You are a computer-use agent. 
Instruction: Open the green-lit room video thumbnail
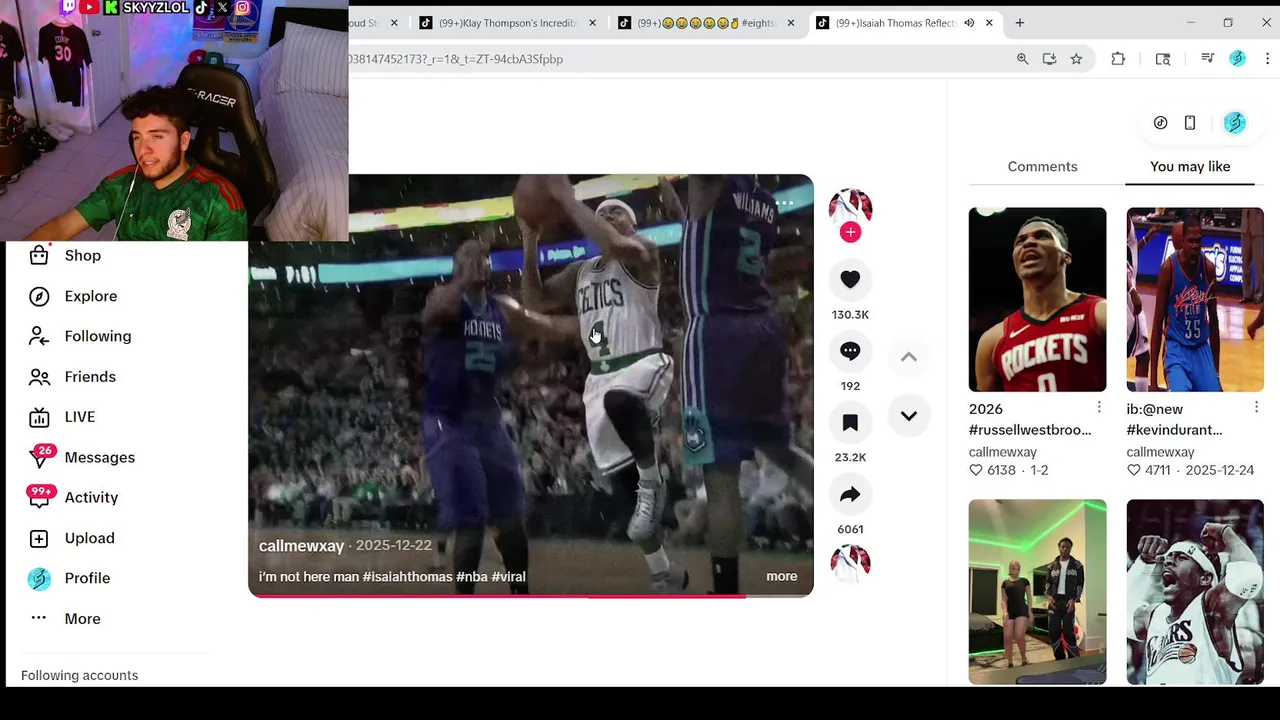tap(1037, 592)
